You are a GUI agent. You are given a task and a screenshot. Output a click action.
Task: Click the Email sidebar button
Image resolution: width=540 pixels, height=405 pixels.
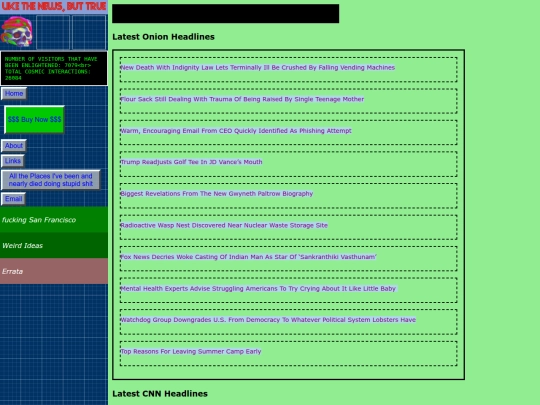(x=13, y=199)
